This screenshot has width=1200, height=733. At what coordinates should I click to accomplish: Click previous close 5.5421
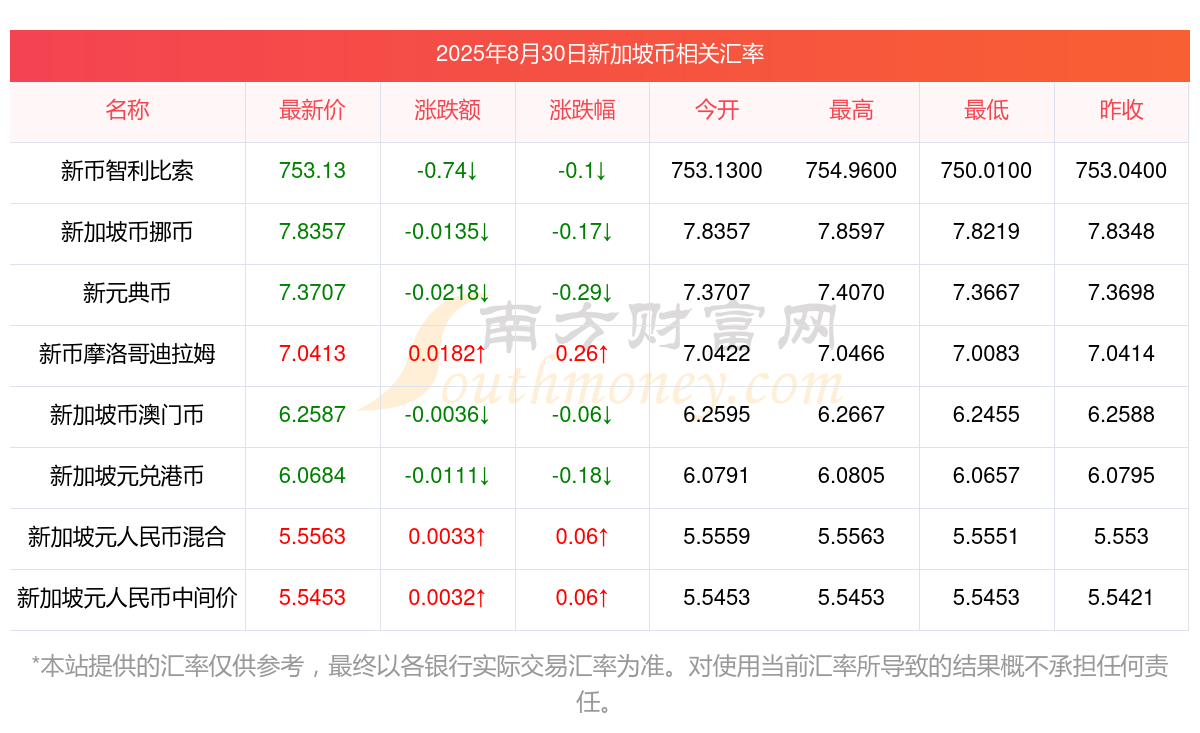coord(1121,598)
